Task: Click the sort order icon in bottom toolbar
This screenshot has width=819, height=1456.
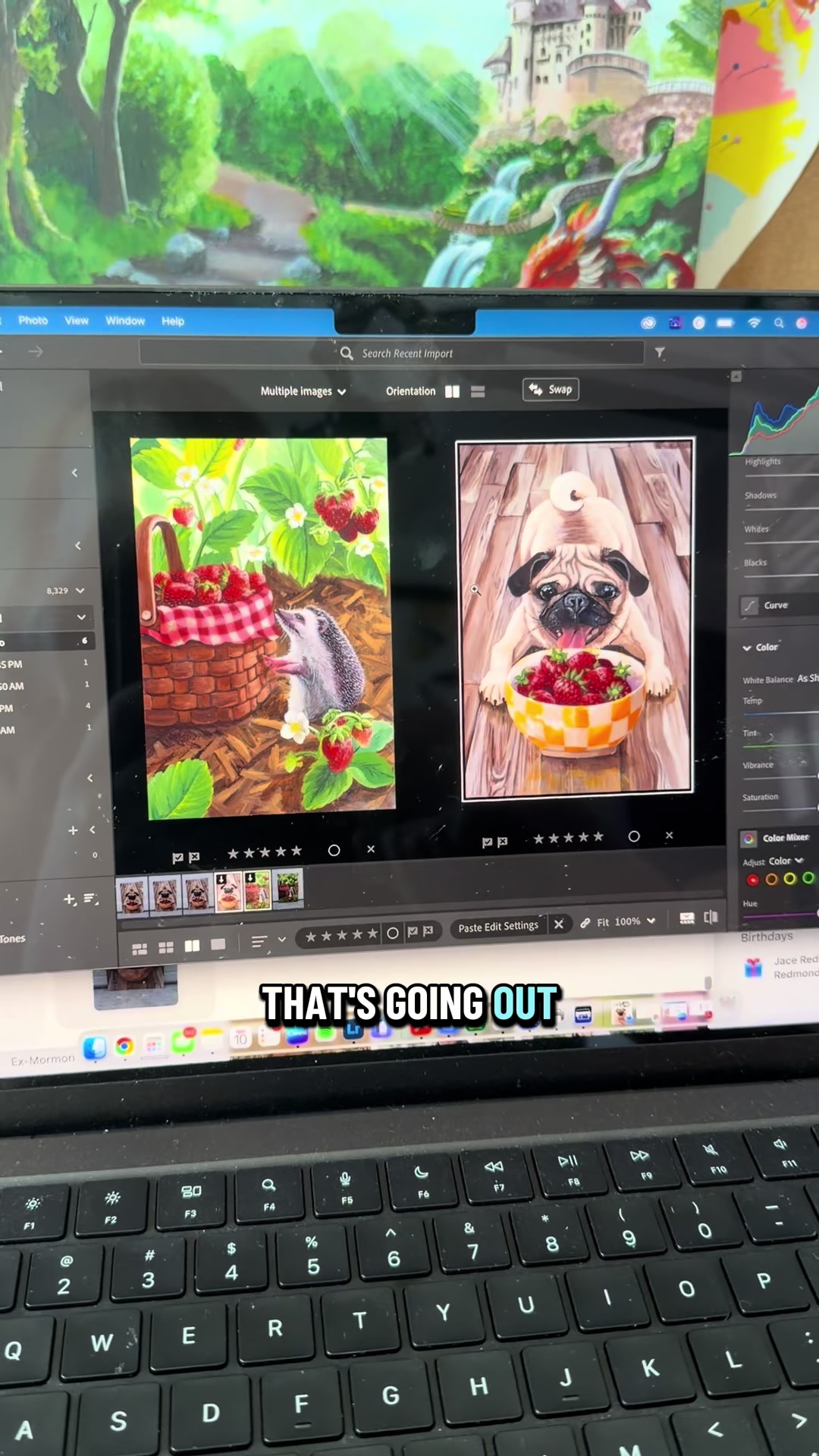Action: 259,942
